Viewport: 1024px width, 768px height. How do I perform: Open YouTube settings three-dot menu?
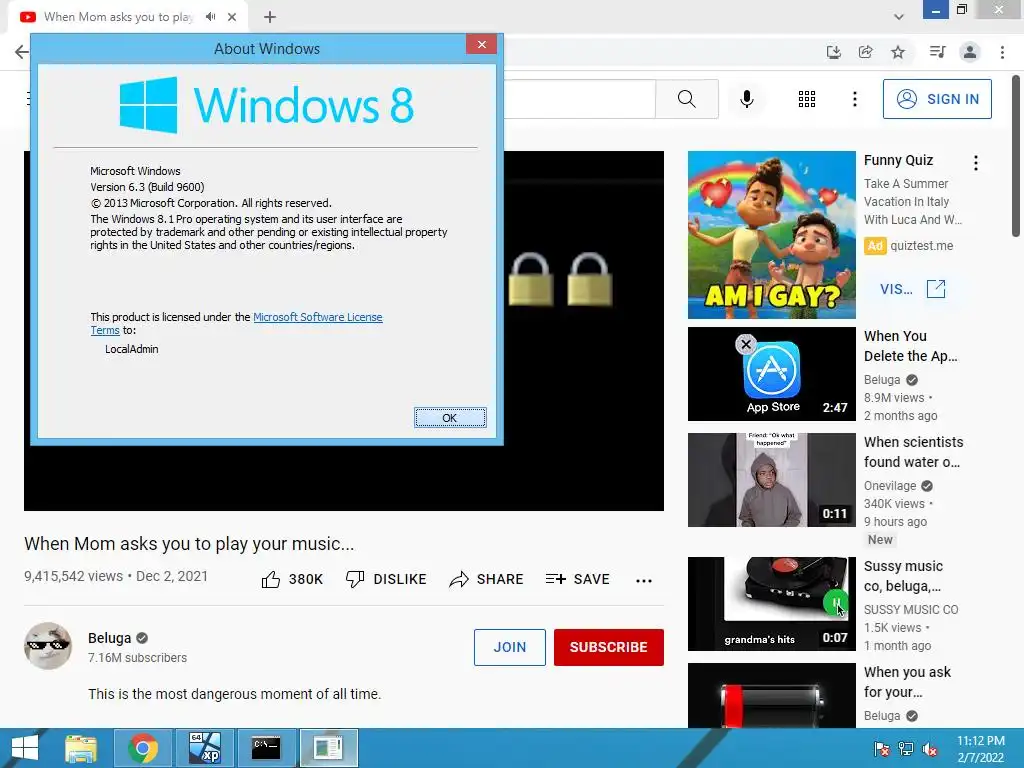(854, 99)
